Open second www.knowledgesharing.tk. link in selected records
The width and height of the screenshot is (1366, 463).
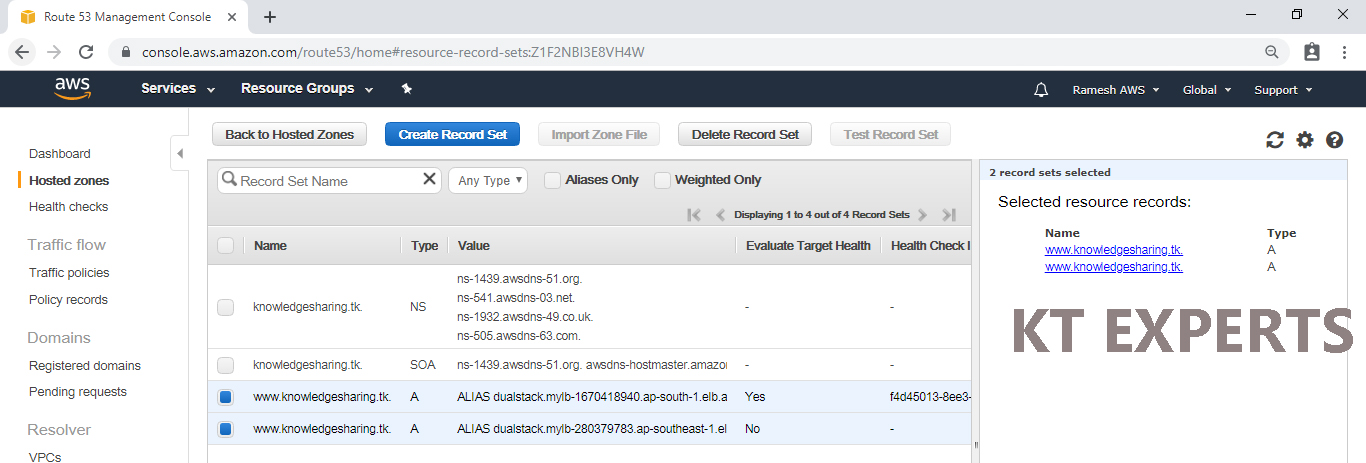pyautogui.click(x=1114, y=267)
